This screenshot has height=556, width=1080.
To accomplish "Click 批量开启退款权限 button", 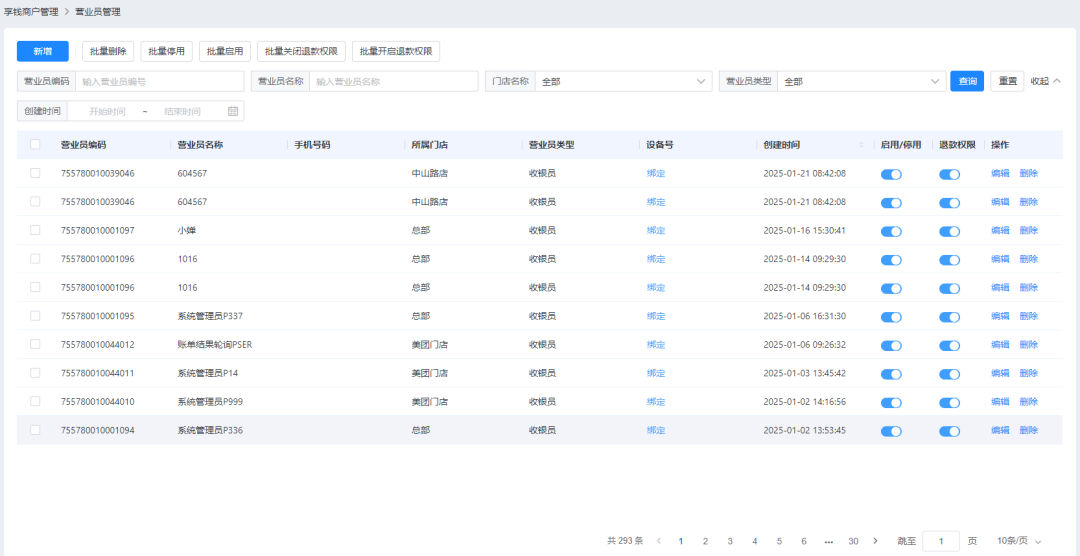I will [396, 51].
